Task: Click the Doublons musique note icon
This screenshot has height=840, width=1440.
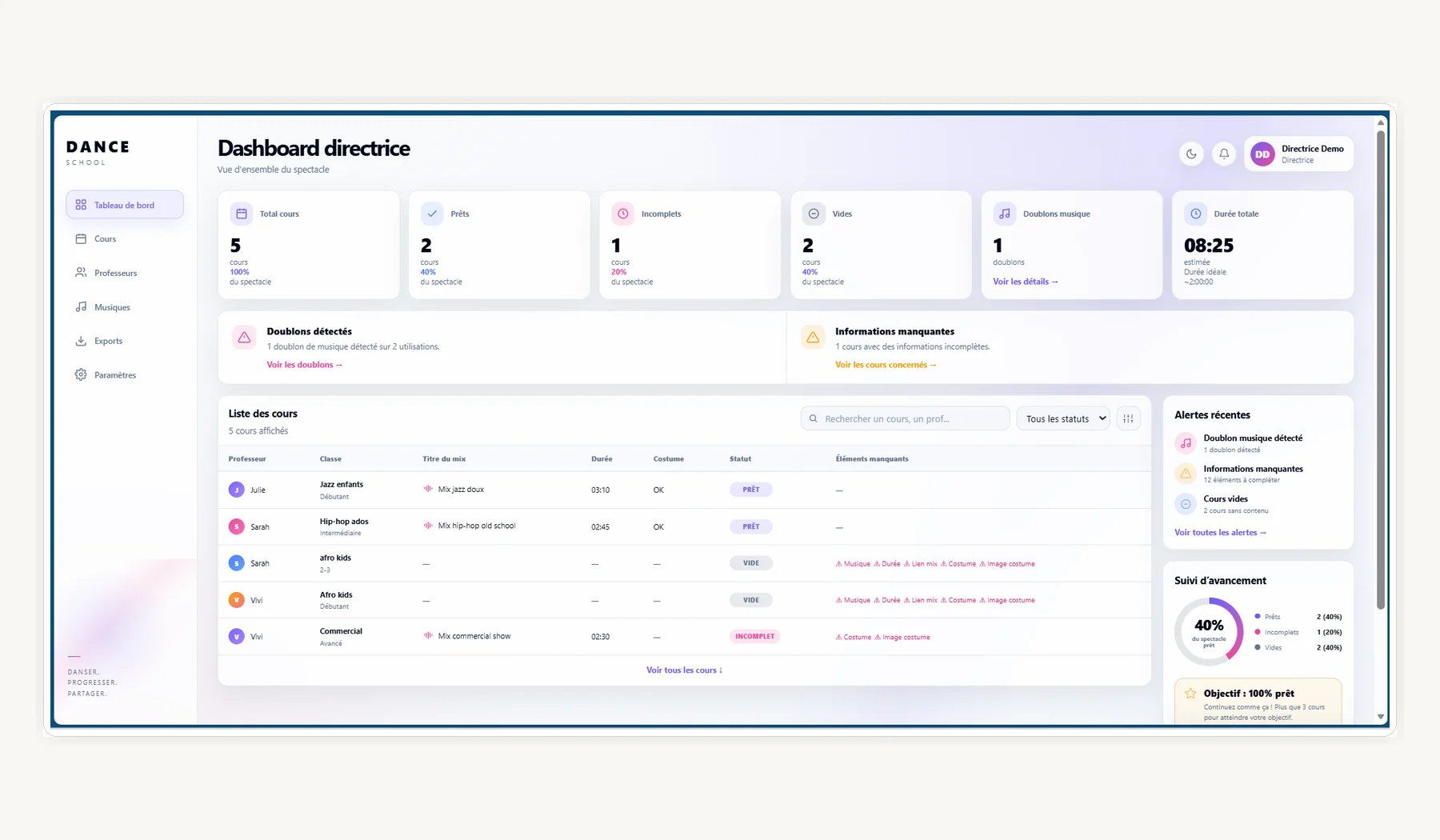Action: 1005,214
